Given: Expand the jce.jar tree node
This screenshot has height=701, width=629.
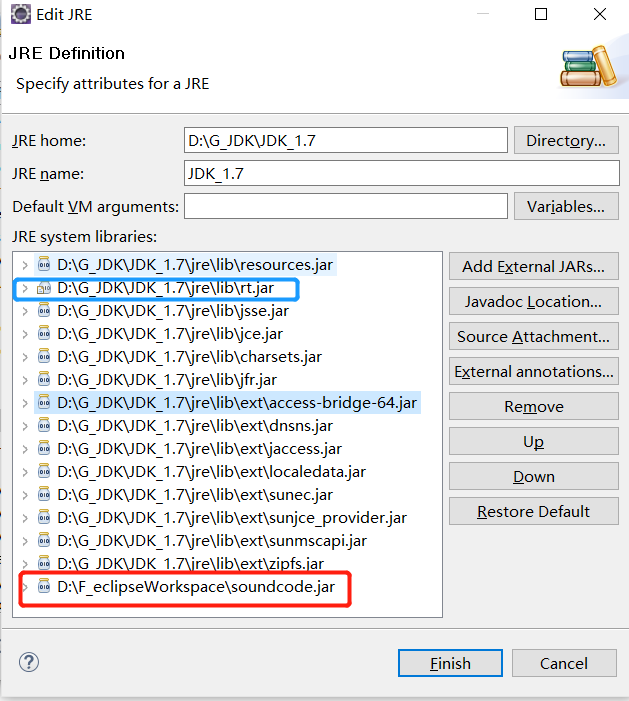Looking at the screenshot, I should tap(25, 334).
